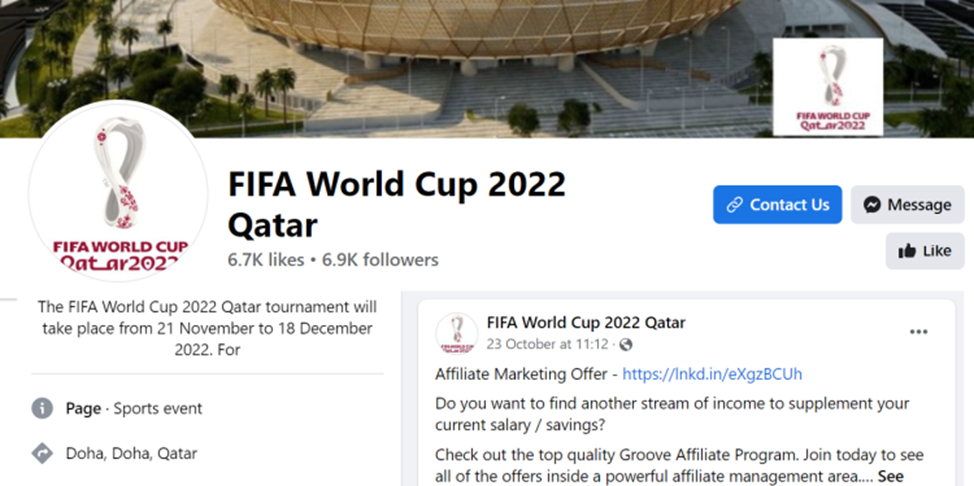Click the globe public audience icon
Viewport: 974px width, 486px height.
click(626, 345)
